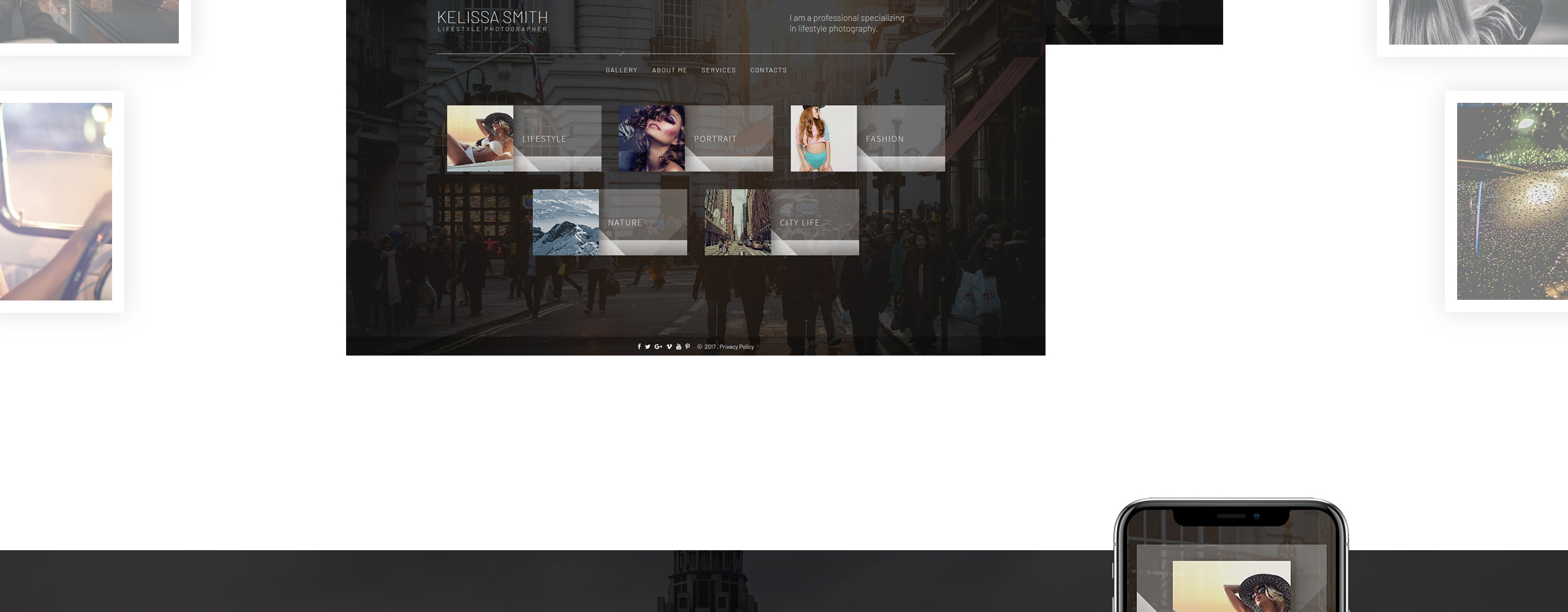Open the Portrait gallery card

(x=696, y=138)
